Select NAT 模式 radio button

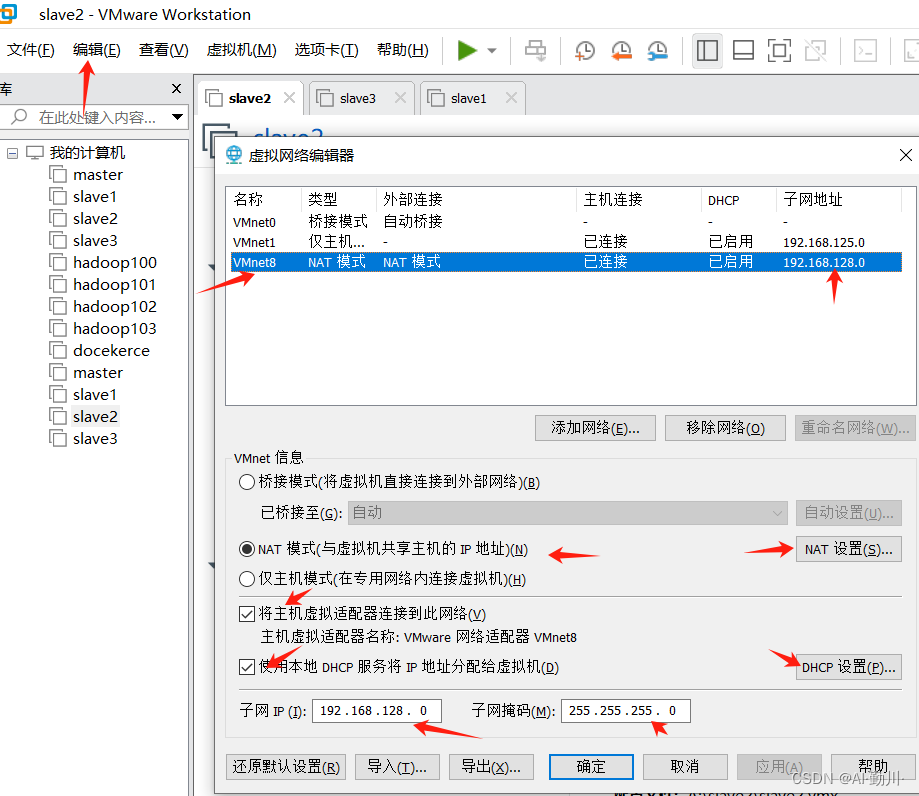(x=247, y=549)
